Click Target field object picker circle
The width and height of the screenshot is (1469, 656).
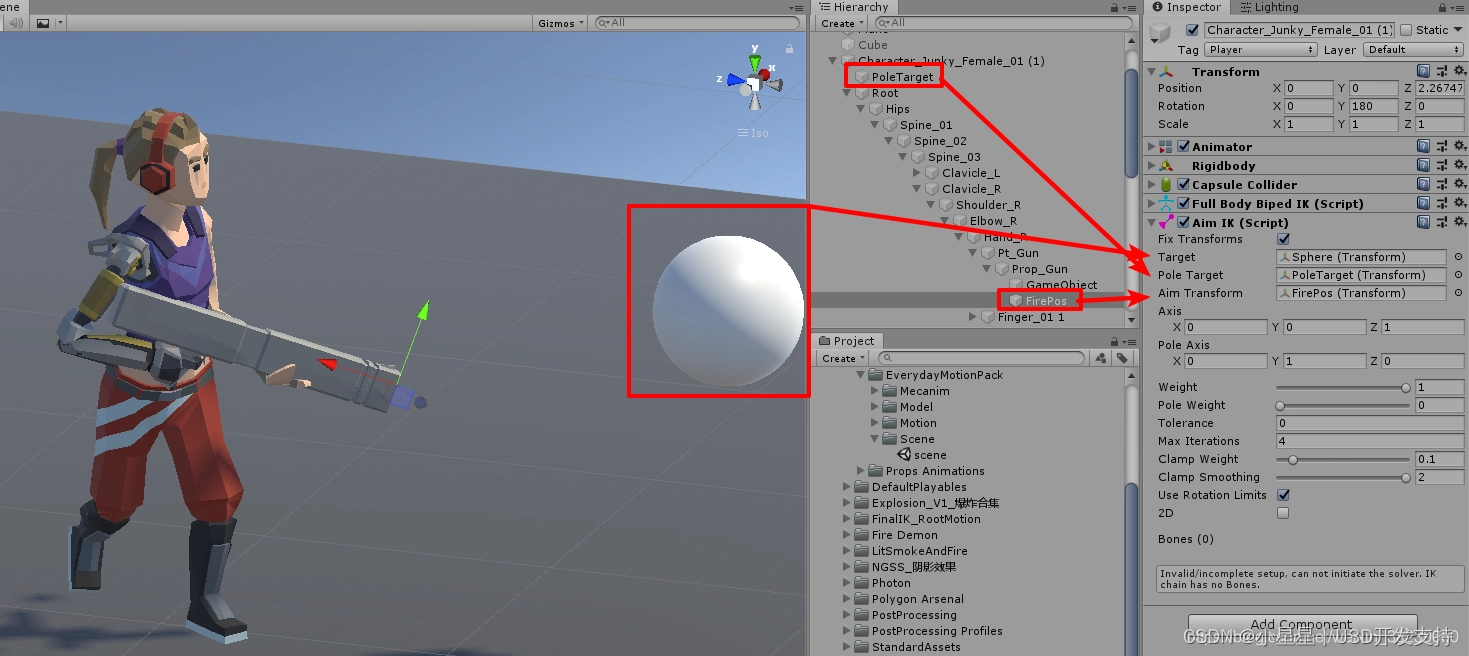[x=1458, y=257]
